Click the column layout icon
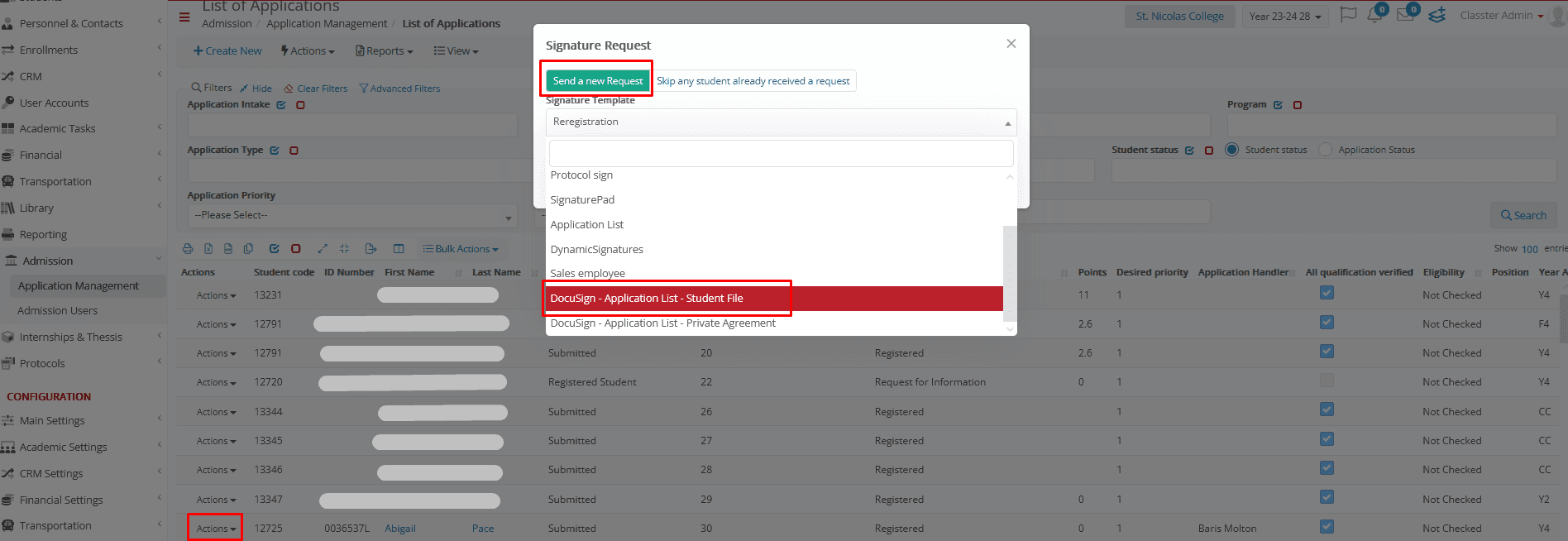 click(399, 248)
